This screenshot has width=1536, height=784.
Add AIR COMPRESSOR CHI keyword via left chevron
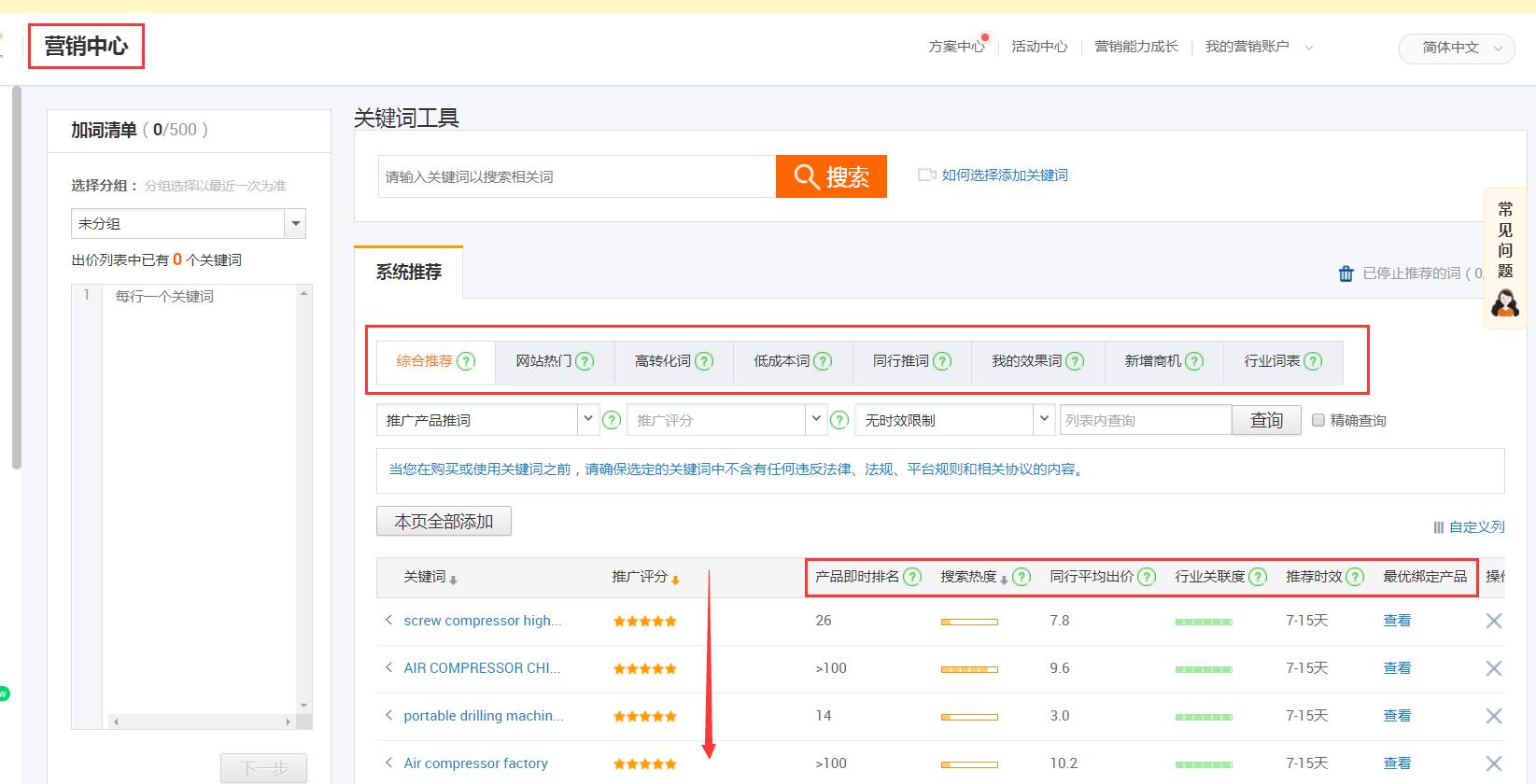click(x=388, y=667)
